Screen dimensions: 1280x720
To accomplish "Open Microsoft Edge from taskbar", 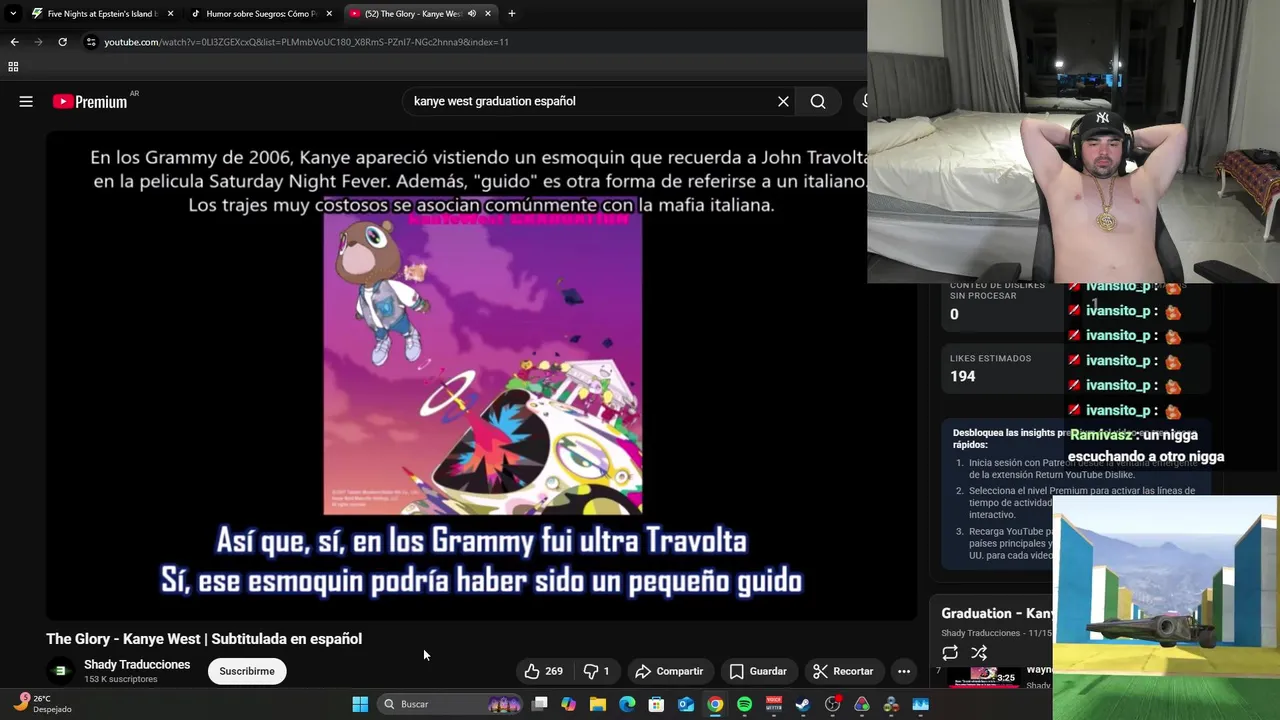I will point(627,704).
